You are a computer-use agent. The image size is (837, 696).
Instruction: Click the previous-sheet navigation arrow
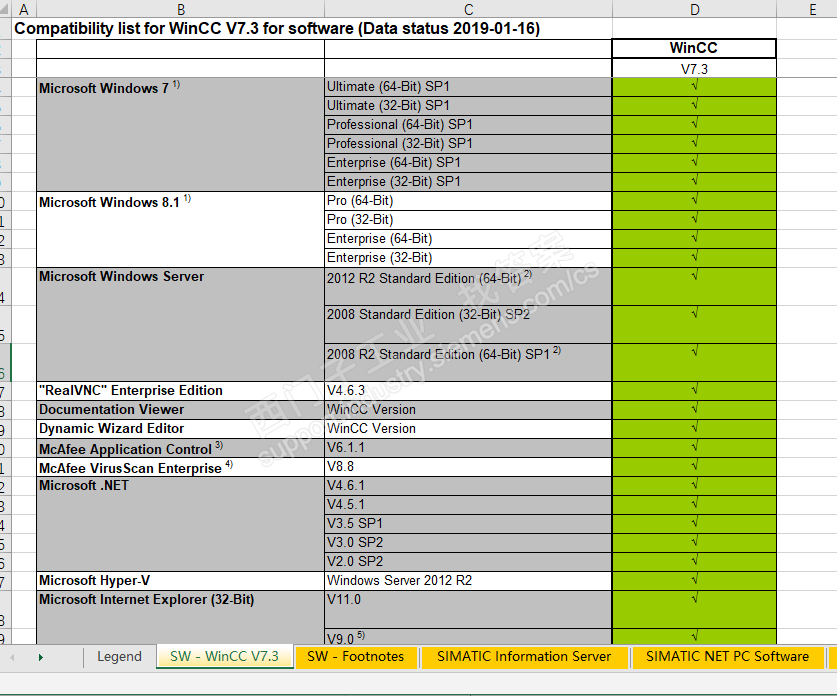(12, 657)
